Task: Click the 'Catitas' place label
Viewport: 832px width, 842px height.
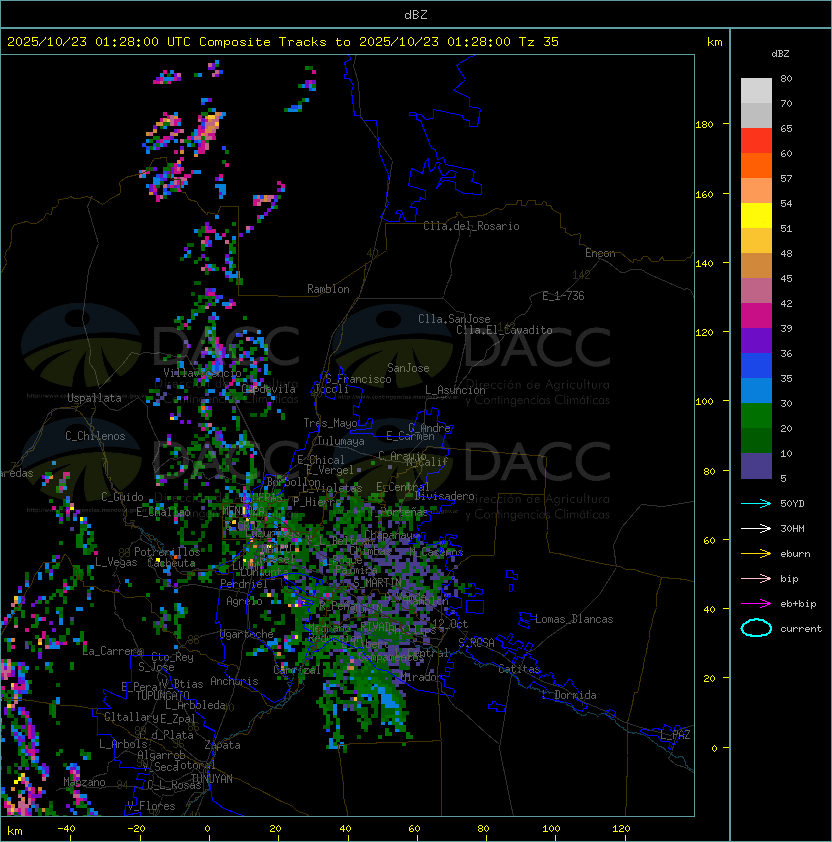Action: tap(519, 669)
